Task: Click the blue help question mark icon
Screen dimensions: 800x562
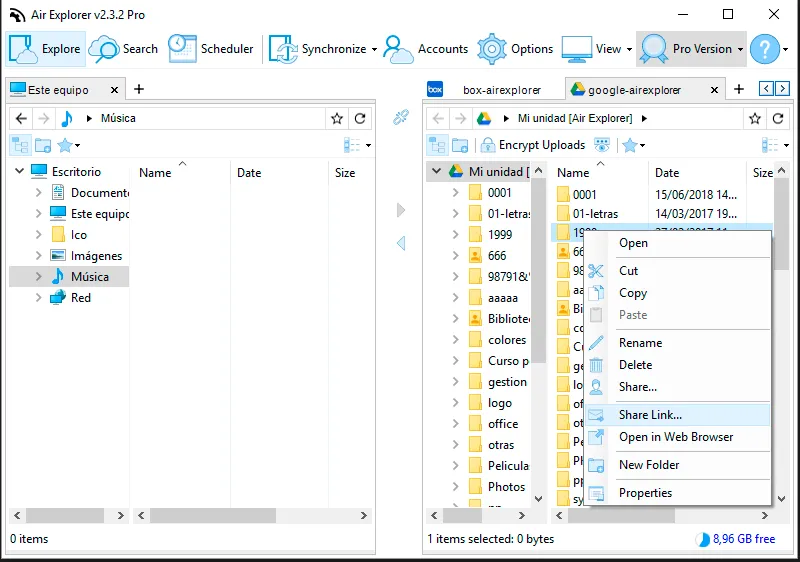Action: (x=765, y=49)
